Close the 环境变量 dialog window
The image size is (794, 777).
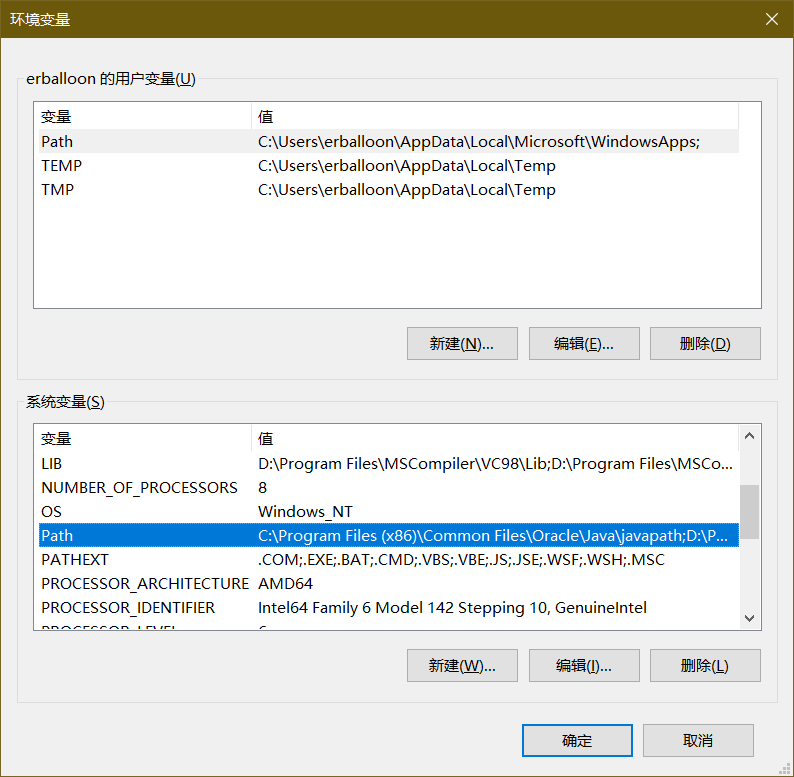(x=771, y=19)
